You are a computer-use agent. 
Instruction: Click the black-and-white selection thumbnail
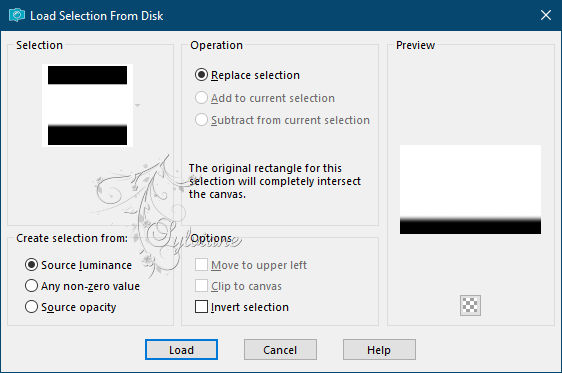(x=87, y=105)
